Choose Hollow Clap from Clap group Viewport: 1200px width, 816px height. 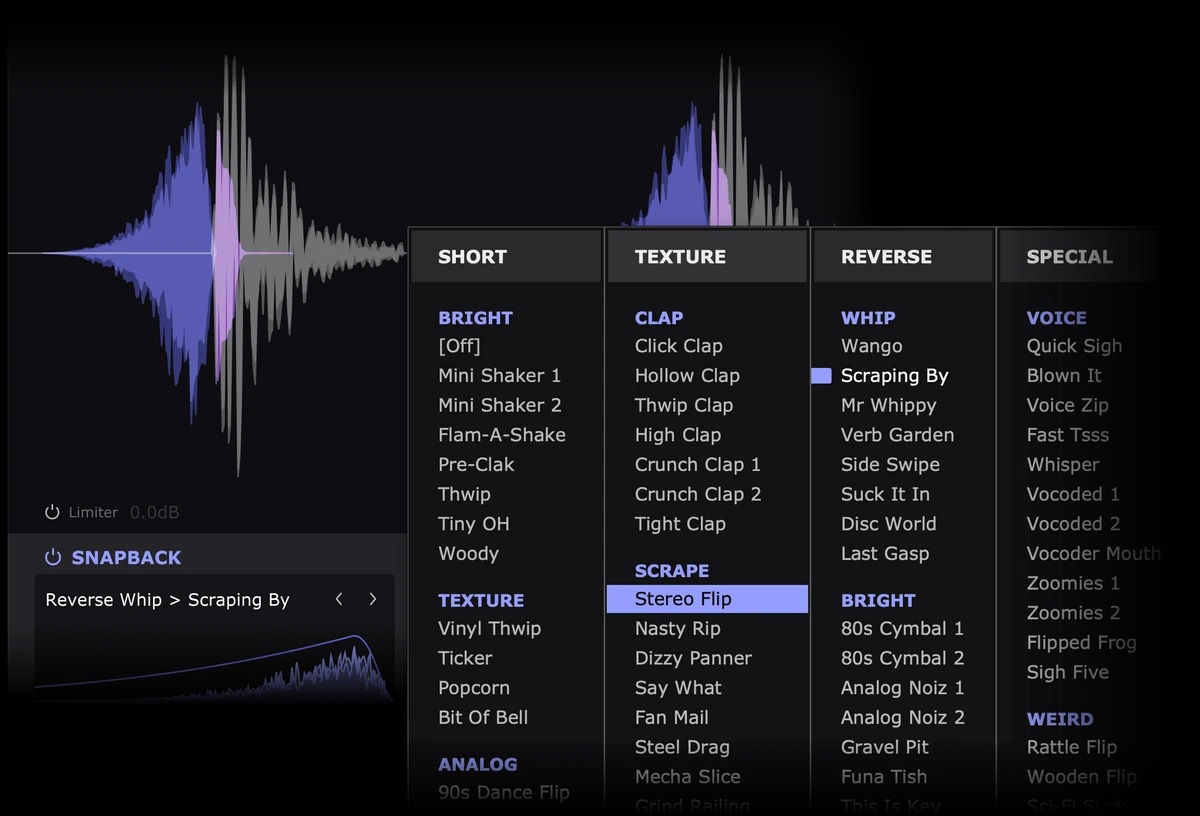(687, 376)
